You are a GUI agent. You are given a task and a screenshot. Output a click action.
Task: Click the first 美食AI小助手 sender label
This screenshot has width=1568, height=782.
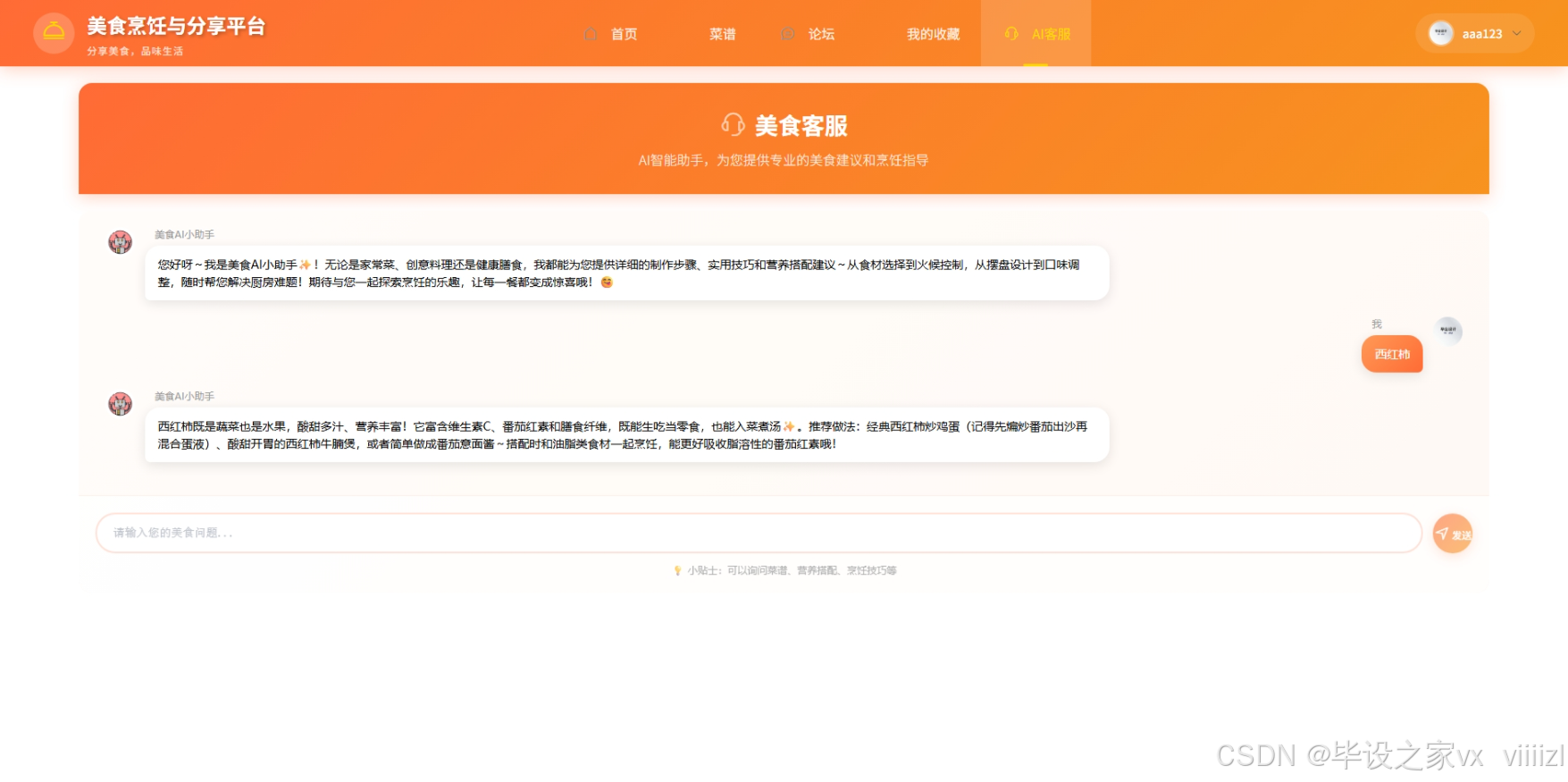coord(184,234)
